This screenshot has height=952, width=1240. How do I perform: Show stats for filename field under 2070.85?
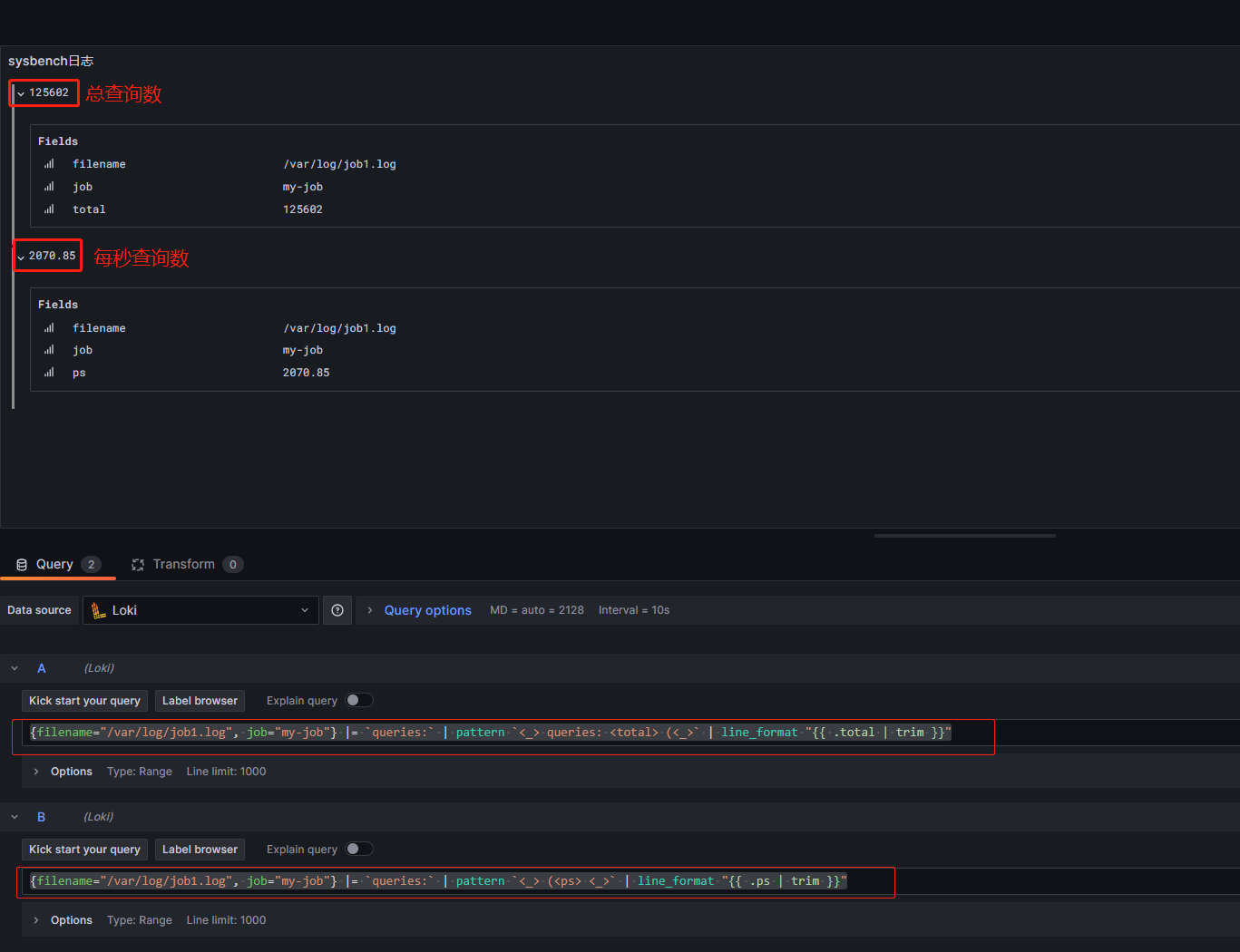tap(49, 328)
